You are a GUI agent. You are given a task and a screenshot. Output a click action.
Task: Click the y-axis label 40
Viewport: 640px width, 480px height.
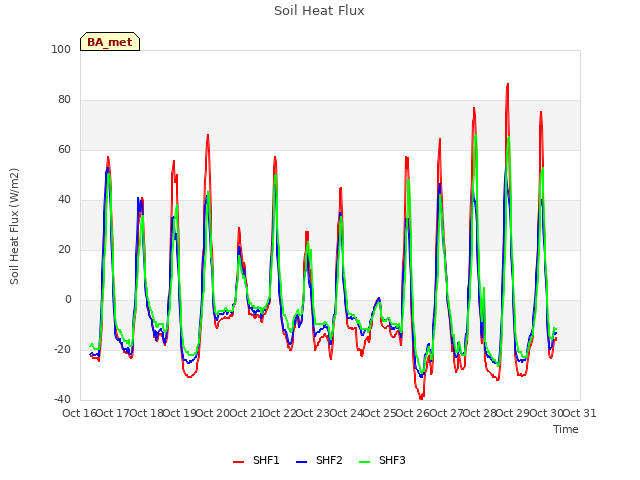pyautogui.click(x=64, y=200)
